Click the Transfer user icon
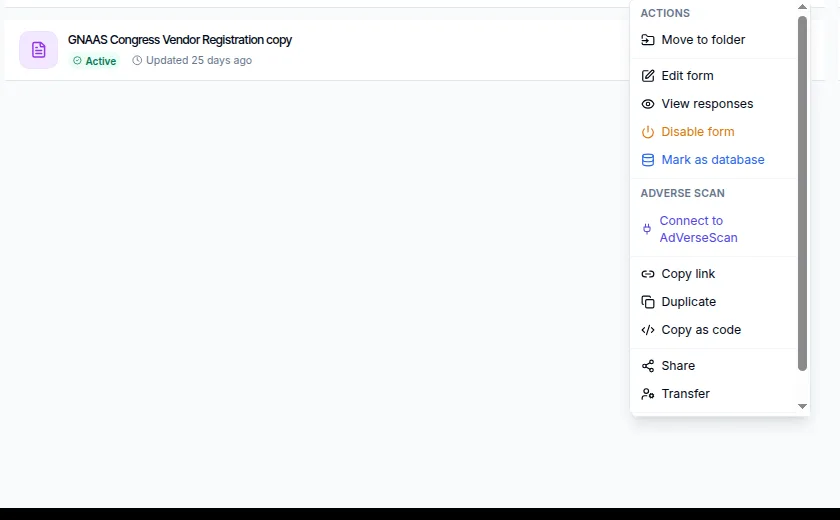The image size is (840, 520). 648,394
